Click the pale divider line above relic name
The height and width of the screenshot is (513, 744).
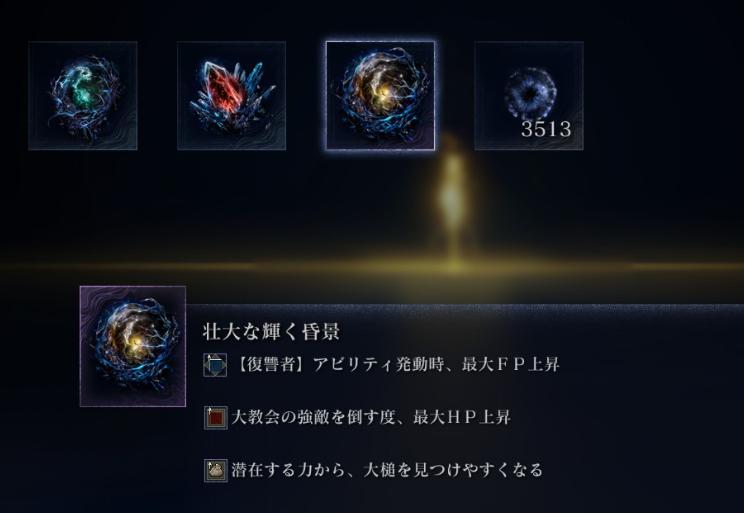click(465, 308)
